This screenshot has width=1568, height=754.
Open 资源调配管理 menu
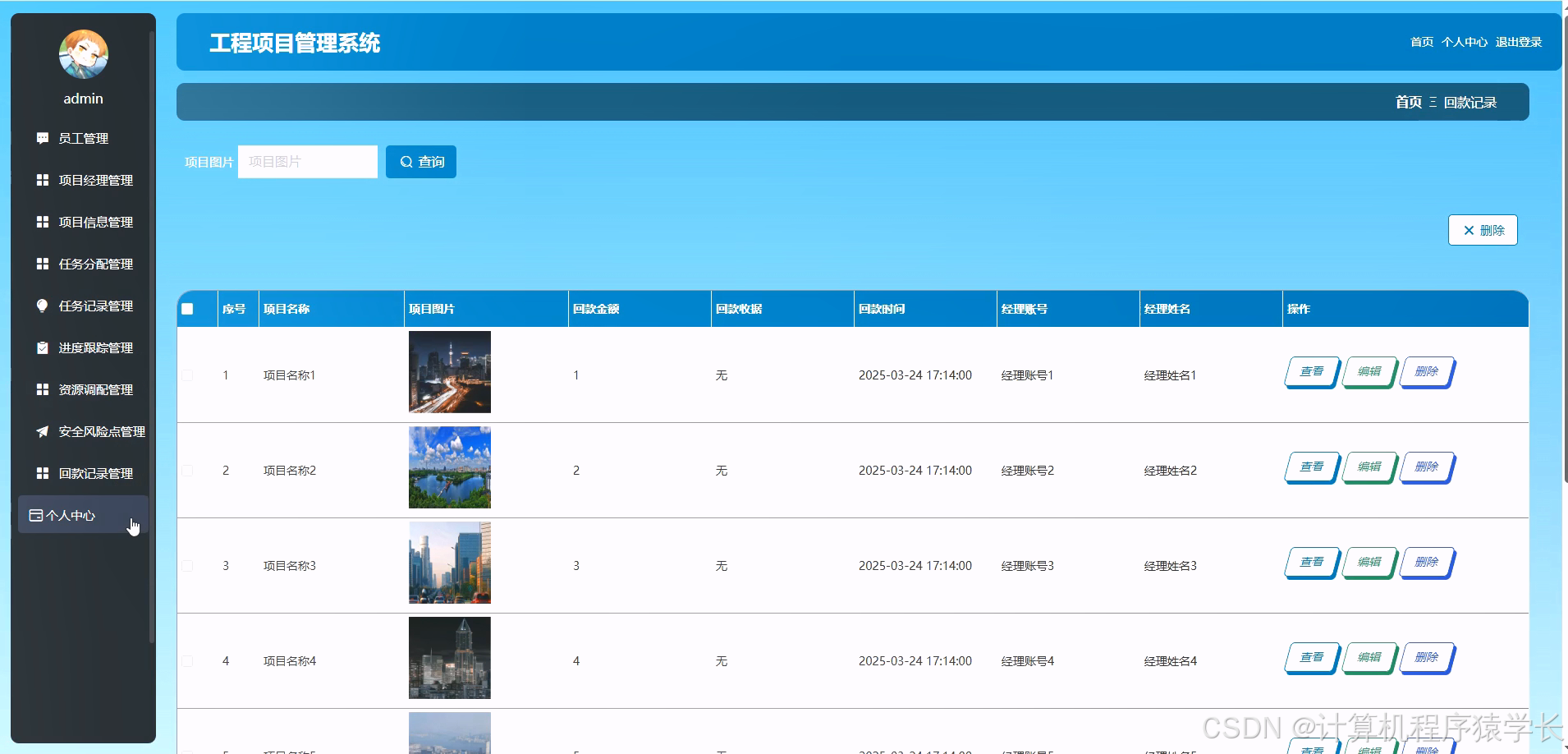83,389
